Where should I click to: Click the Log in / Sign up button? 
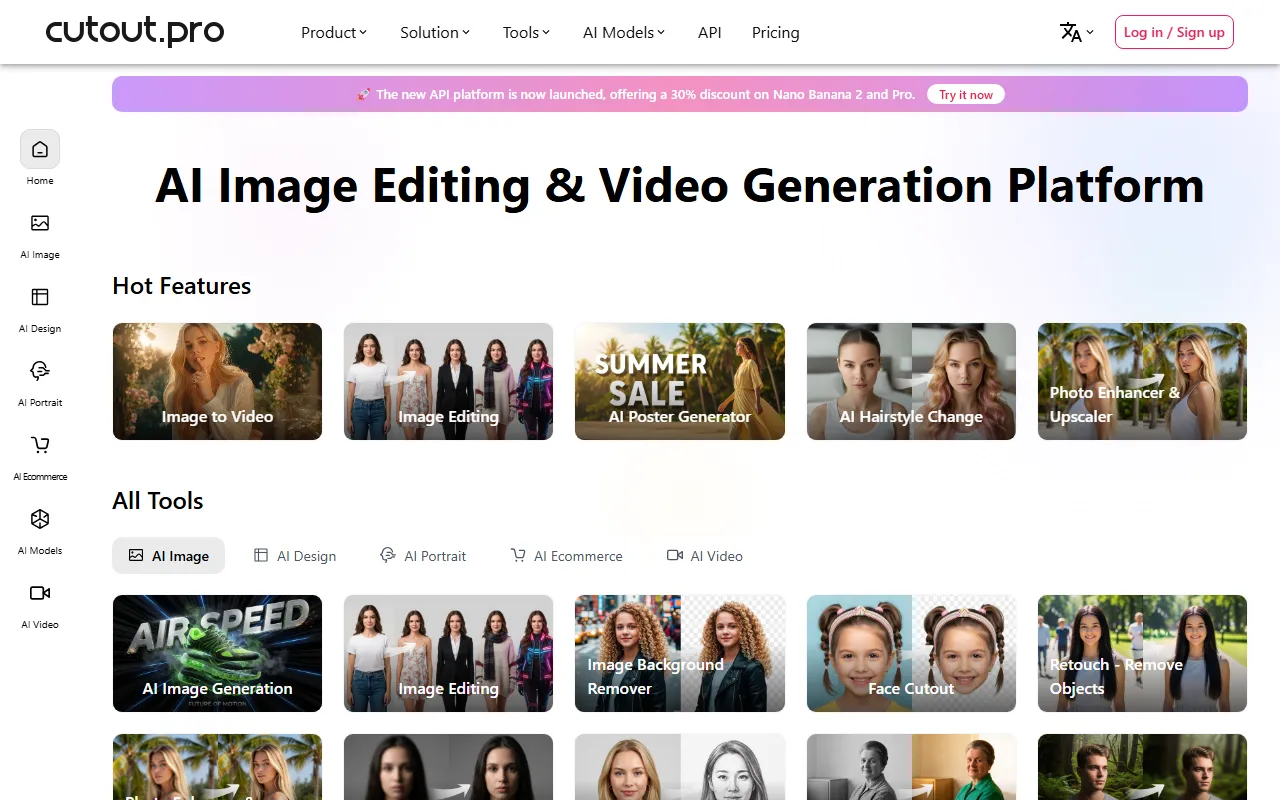1174,32
